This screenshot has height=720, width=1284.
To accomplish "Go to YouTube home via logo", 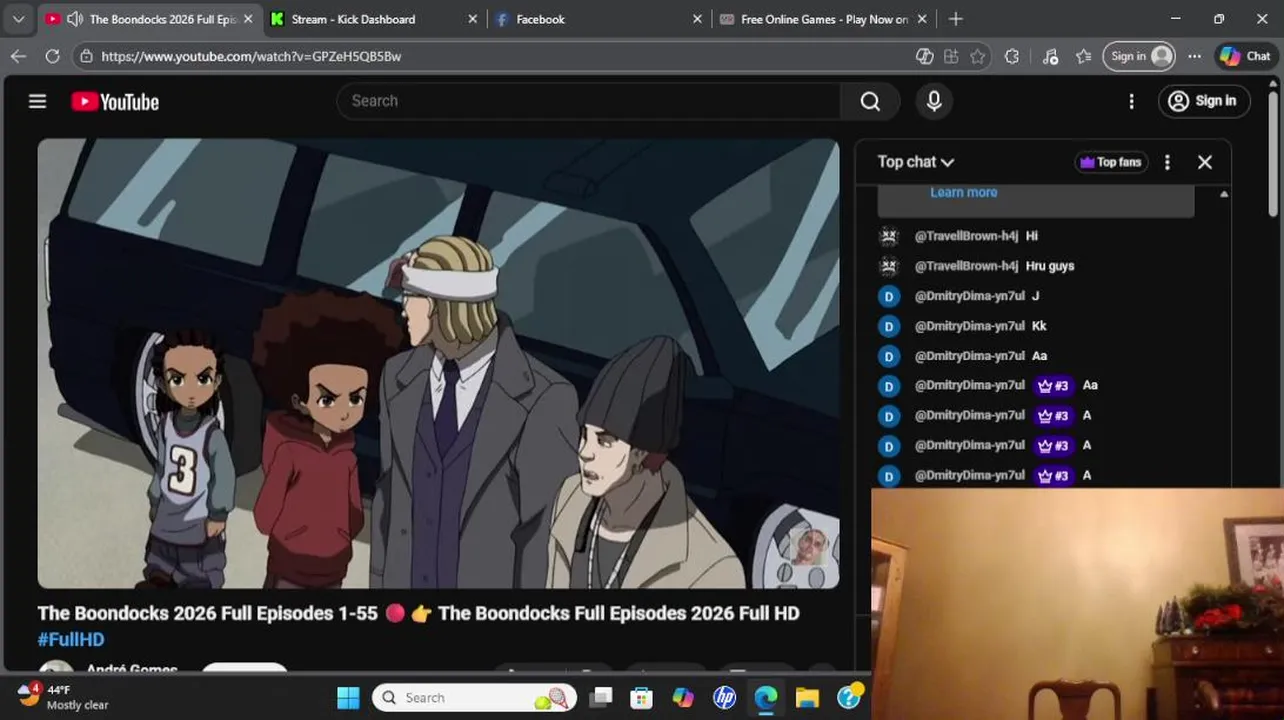I will (x=115, y=101).
